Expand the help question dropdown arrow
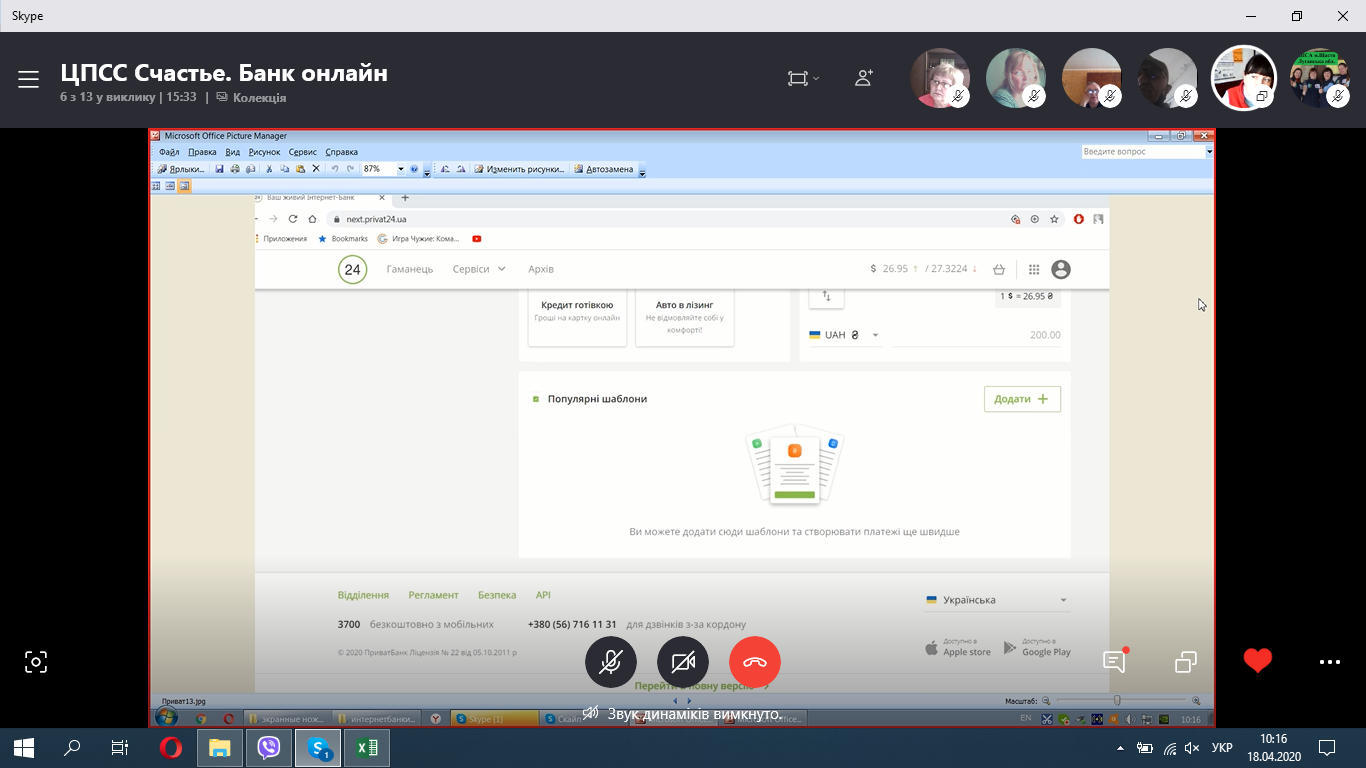The width and height of the screenshot is (1366, 768). tap(1209, 152)
